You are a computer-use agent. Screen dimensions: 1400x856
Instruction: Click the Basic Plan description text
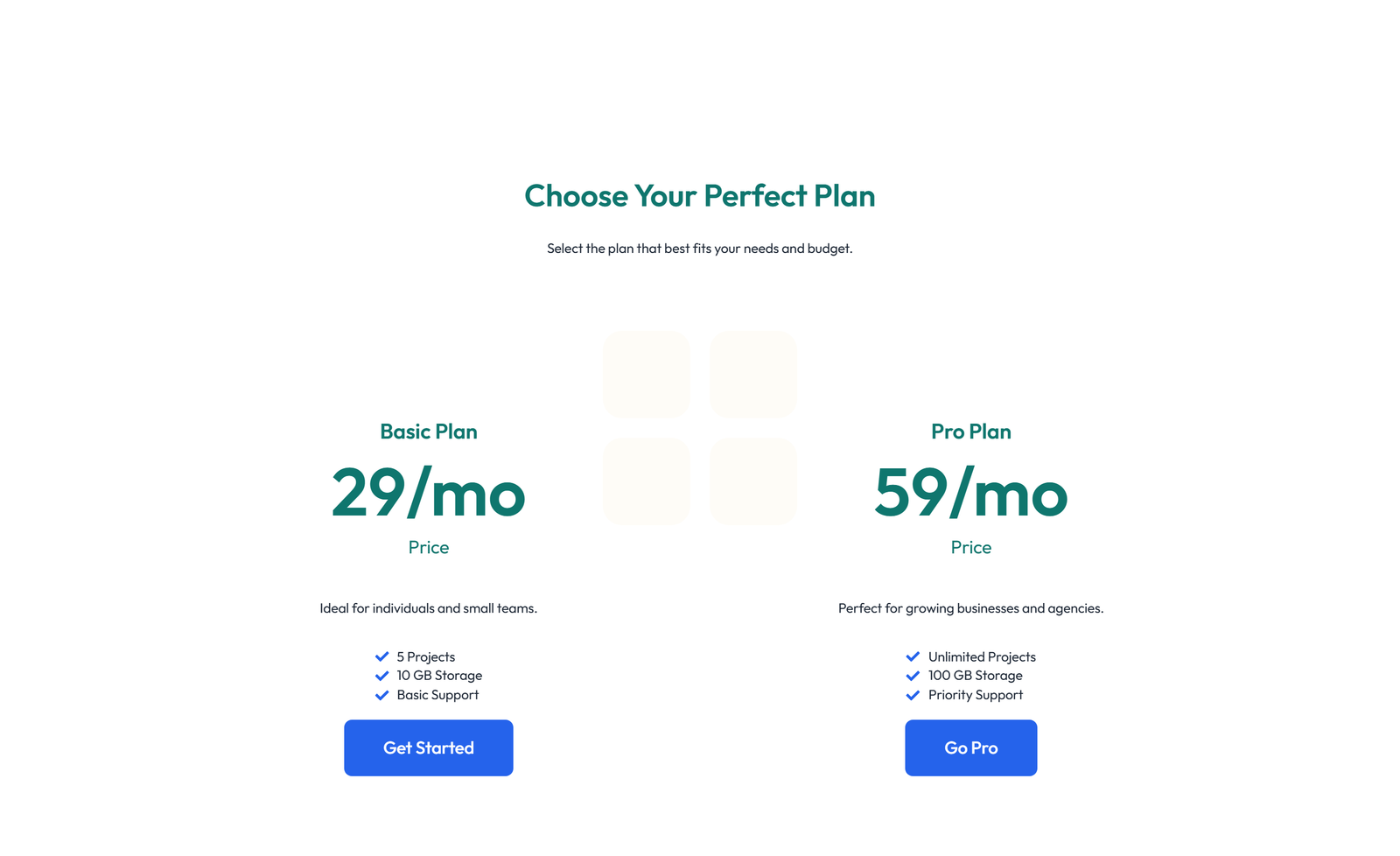click(429, 608)
